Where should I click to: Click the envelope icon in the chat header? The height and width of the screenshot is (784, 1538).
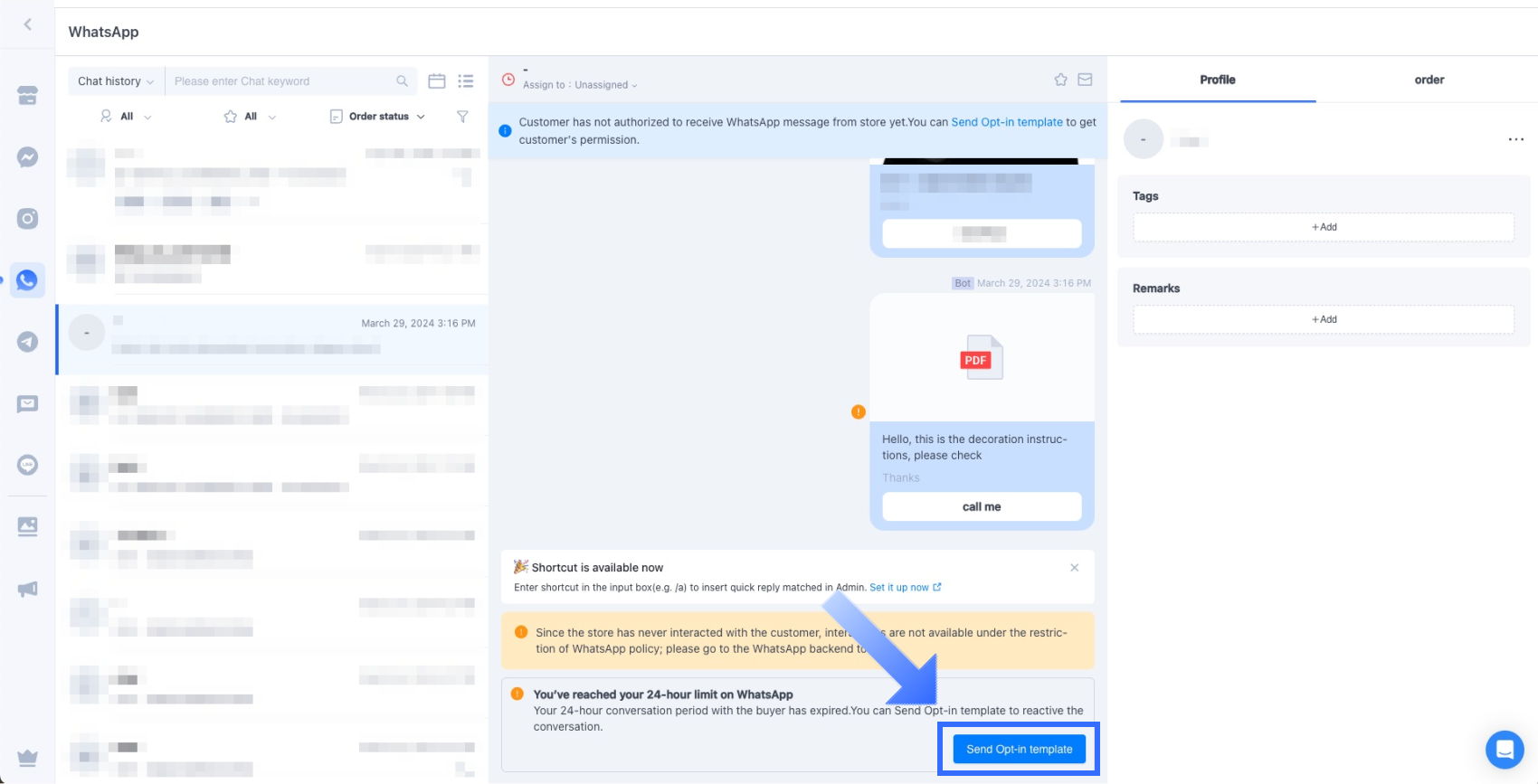point(1085,80)
